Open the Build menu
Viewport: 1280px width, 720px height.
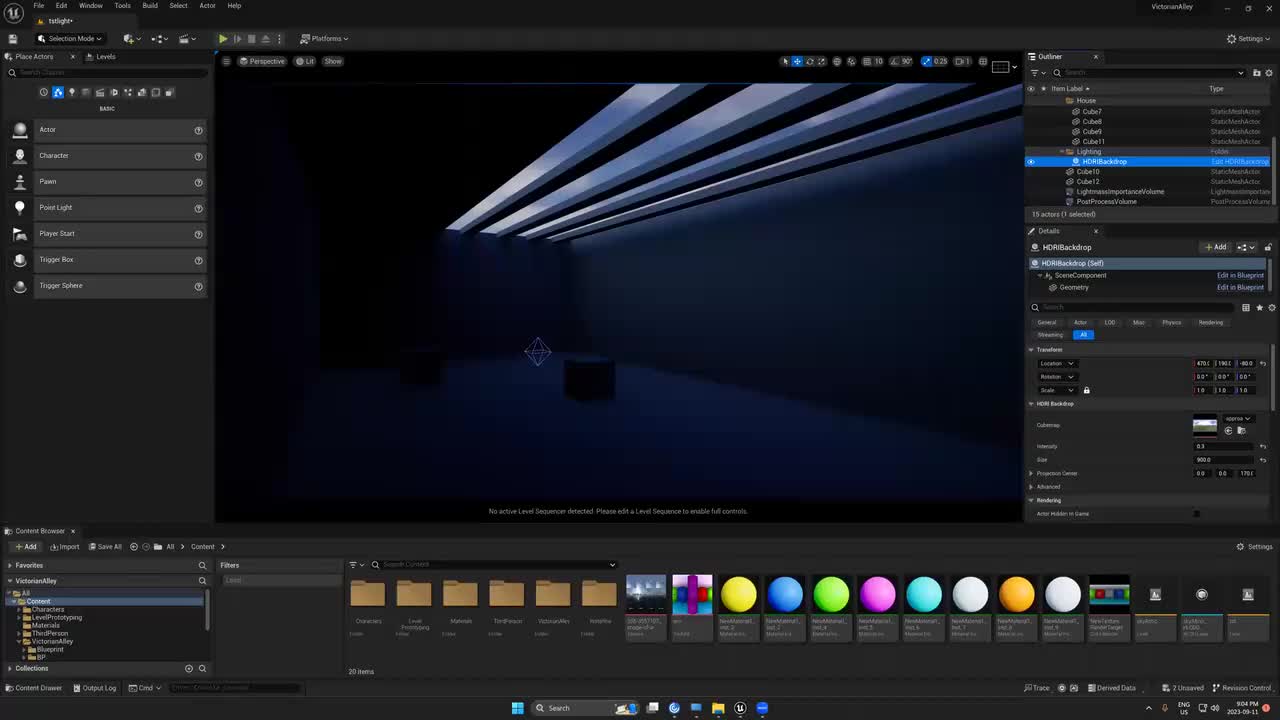coord(150,5)
